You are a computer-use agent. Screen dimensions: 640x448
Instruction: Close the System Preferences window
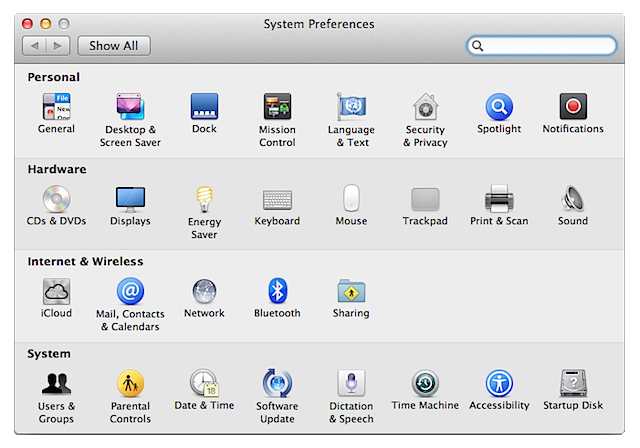pos(27,24)
